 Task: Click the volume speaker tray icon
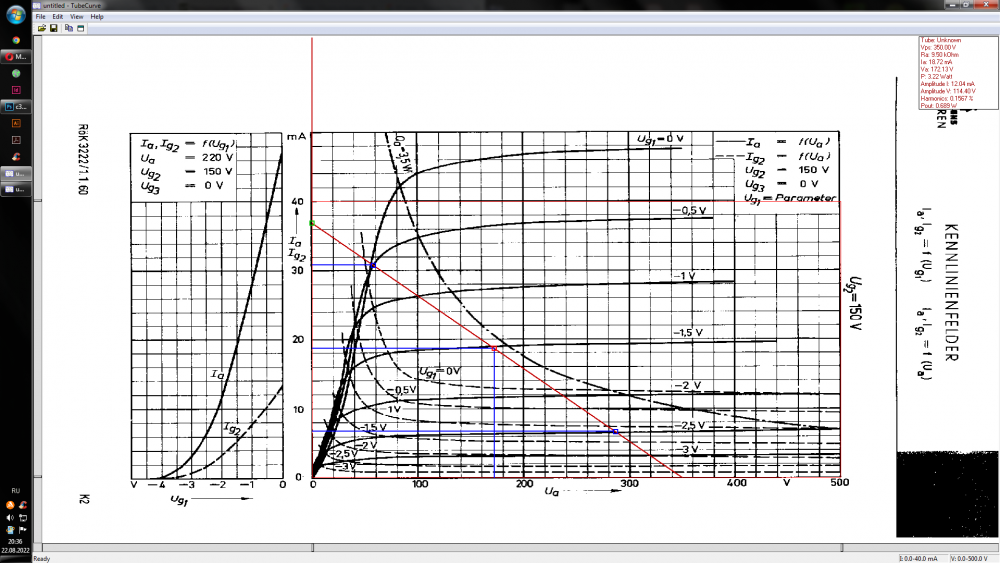(10, 517)
